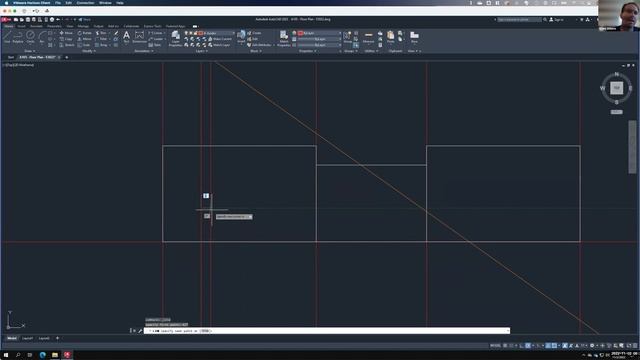Open the linetype ByLayer dropdown
The image size is (640, 360).
(x=319, y=45)
